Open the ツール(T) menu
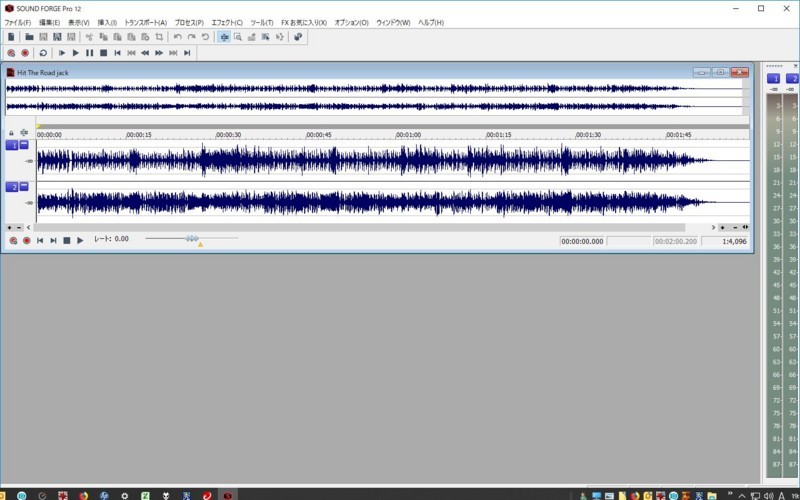Viewport: 800px width, 500px height. [262, 22]
